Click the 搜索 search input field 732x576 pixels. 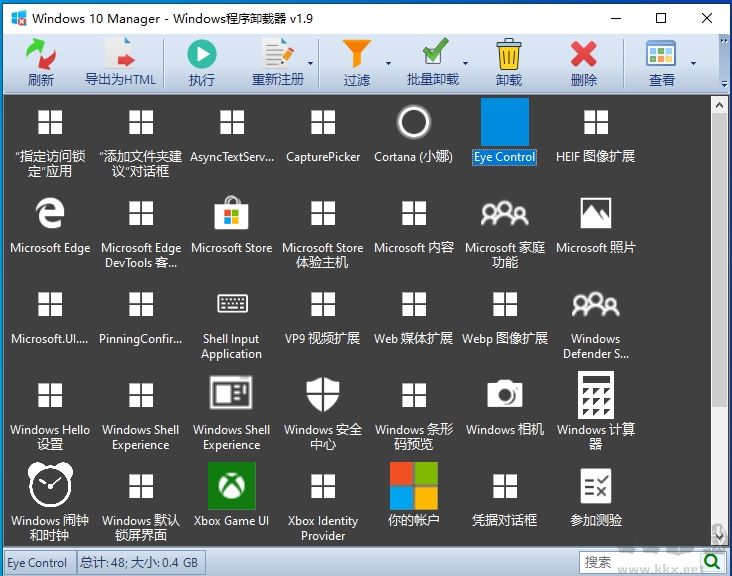(640, 562)
